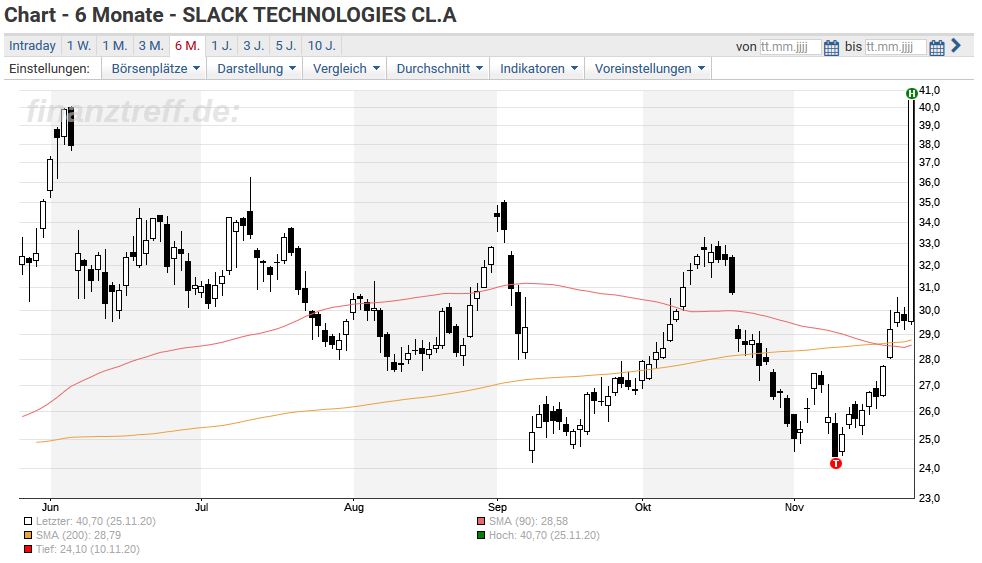
Task: Click the red T low marker
Action: click(x=835, y=463)
